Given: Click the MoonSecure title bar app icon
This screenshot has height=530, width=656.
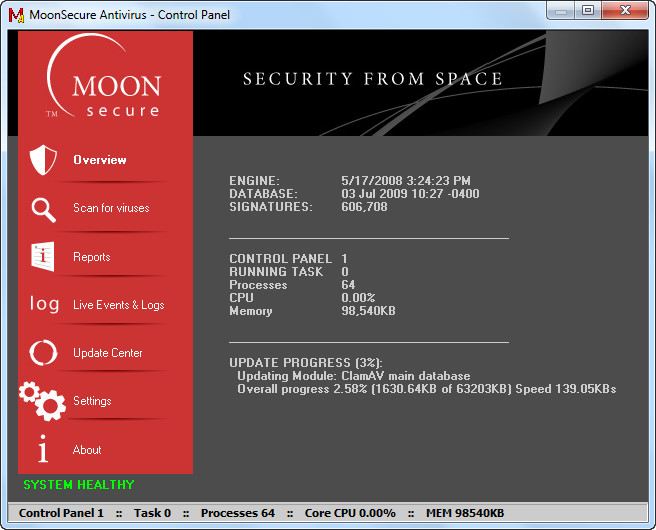Looking at the screenshot, I should pyautogui.click(x=16, y=15).
